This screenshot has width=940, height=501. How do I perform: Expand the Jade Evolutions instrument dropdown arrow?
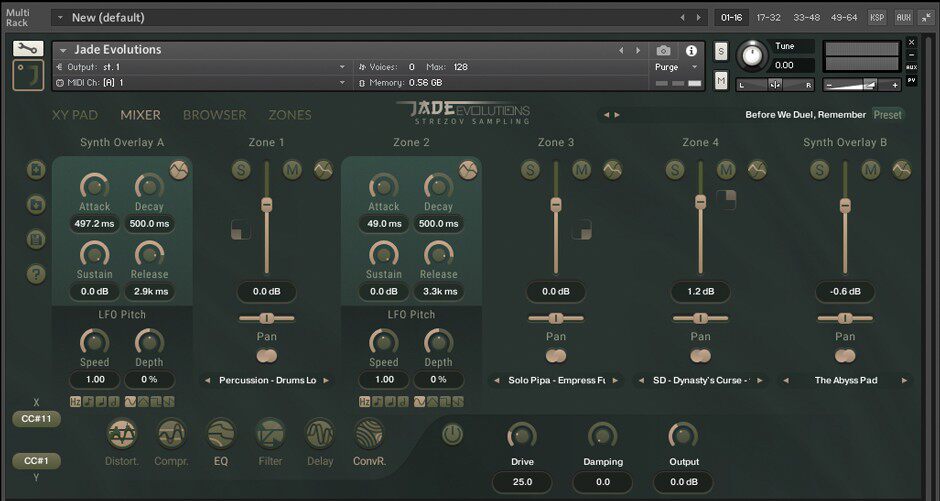click(x=63, y=50)
